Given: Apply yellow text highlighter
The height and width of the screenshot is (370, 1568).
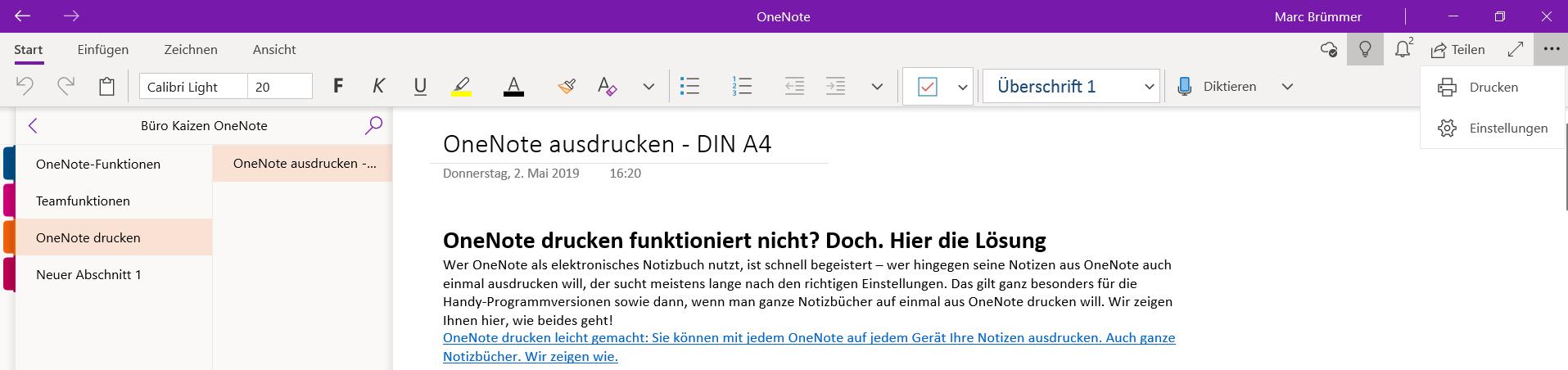Looking at the screenshot, I should [462, 86].
